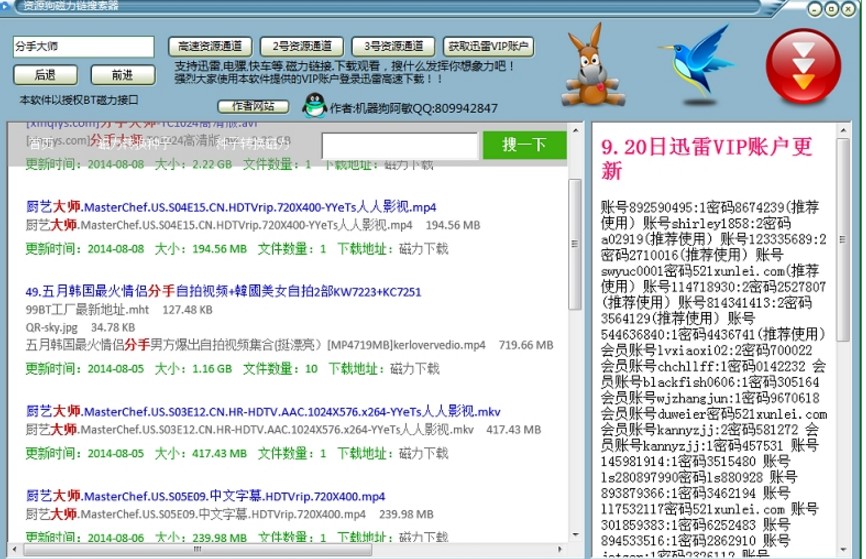Click the keyword field containing 分手大师
Screen dimensions: 866x559
tap(83, 46)
